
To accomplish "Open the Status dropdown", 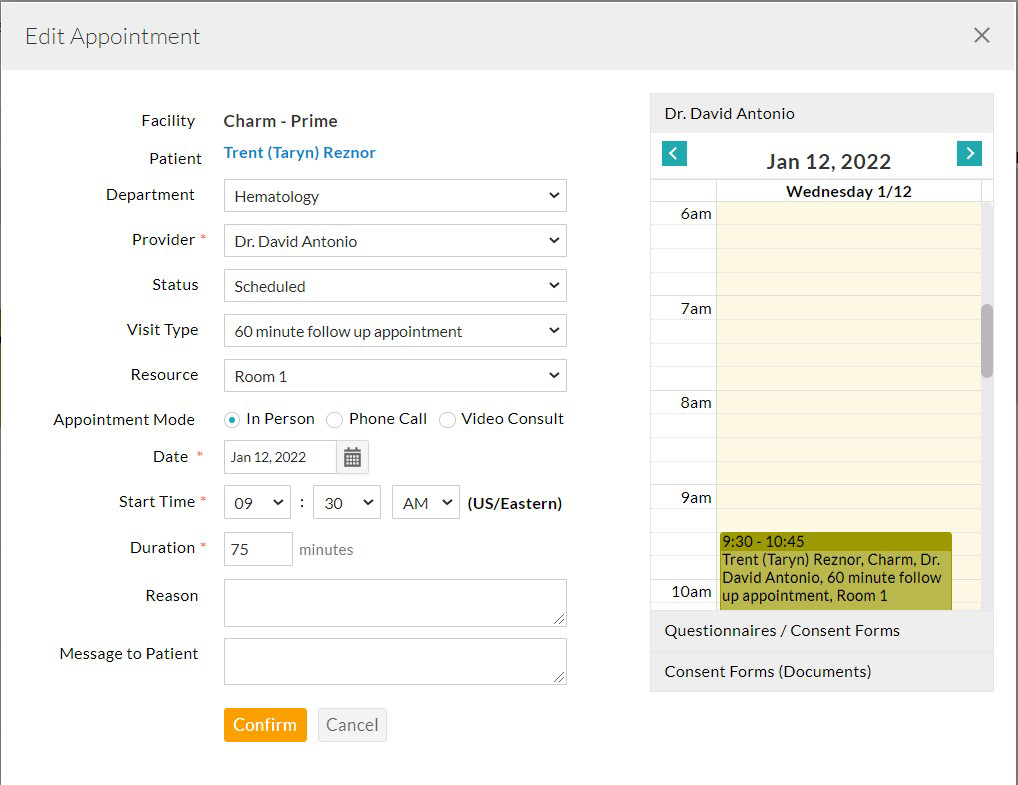I will click(395, 286).
